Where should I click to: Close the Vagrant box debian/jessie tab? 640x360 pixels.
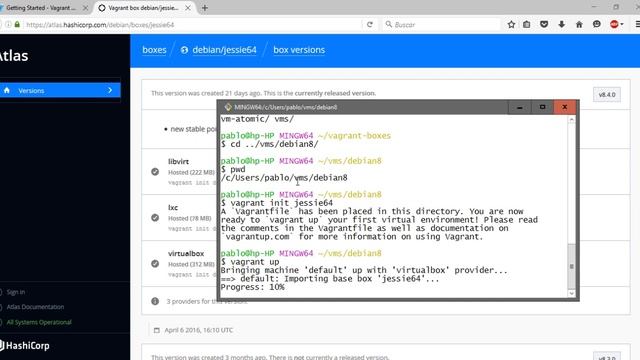coord(188,8)
